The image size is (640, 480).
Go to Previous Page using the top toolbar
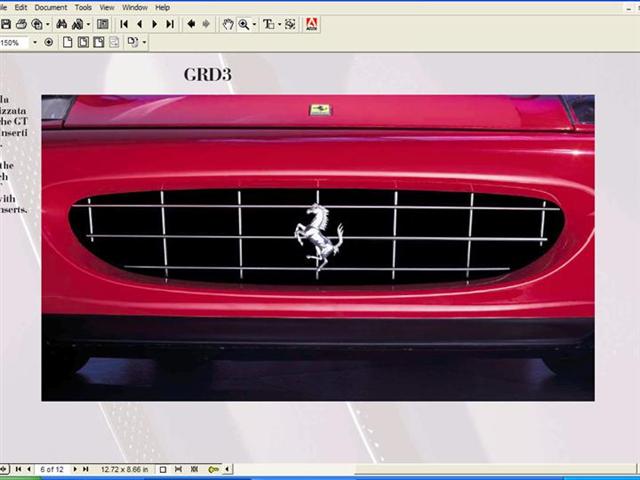140,24
